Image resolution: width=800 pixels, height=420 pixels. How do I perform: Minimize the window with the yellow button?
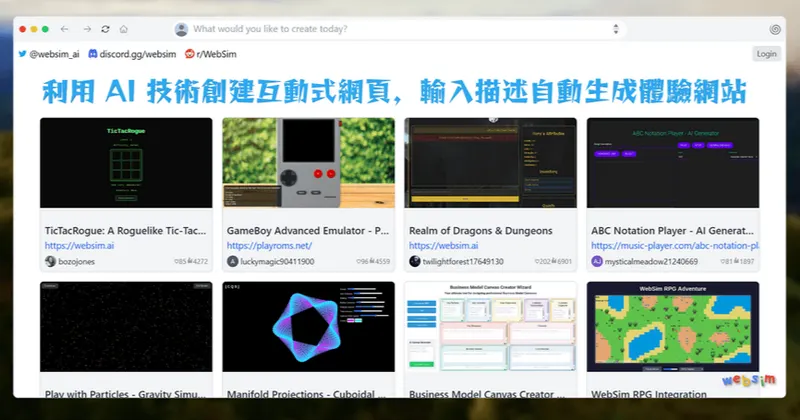pyautogui.click(x=34, y=29)
